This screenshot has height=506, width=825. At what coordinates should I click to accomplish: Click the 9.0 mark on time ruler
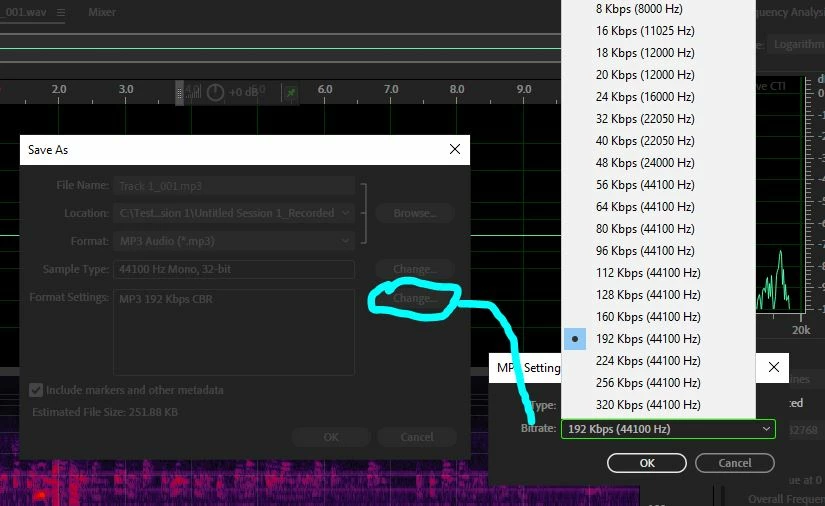(x=524, y=89)
